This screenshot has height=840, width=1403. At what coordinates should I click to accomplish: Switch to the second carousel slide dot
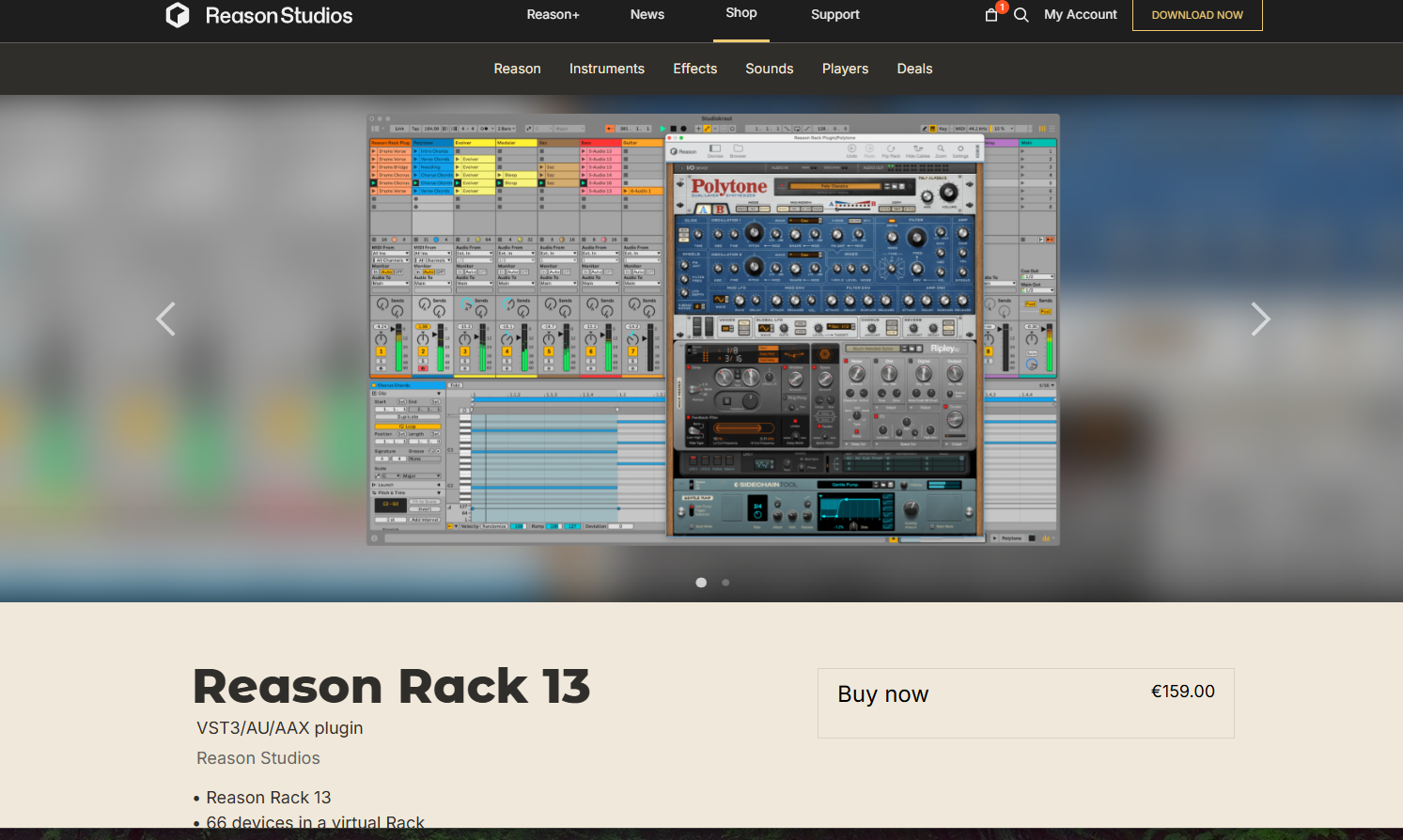725,583
